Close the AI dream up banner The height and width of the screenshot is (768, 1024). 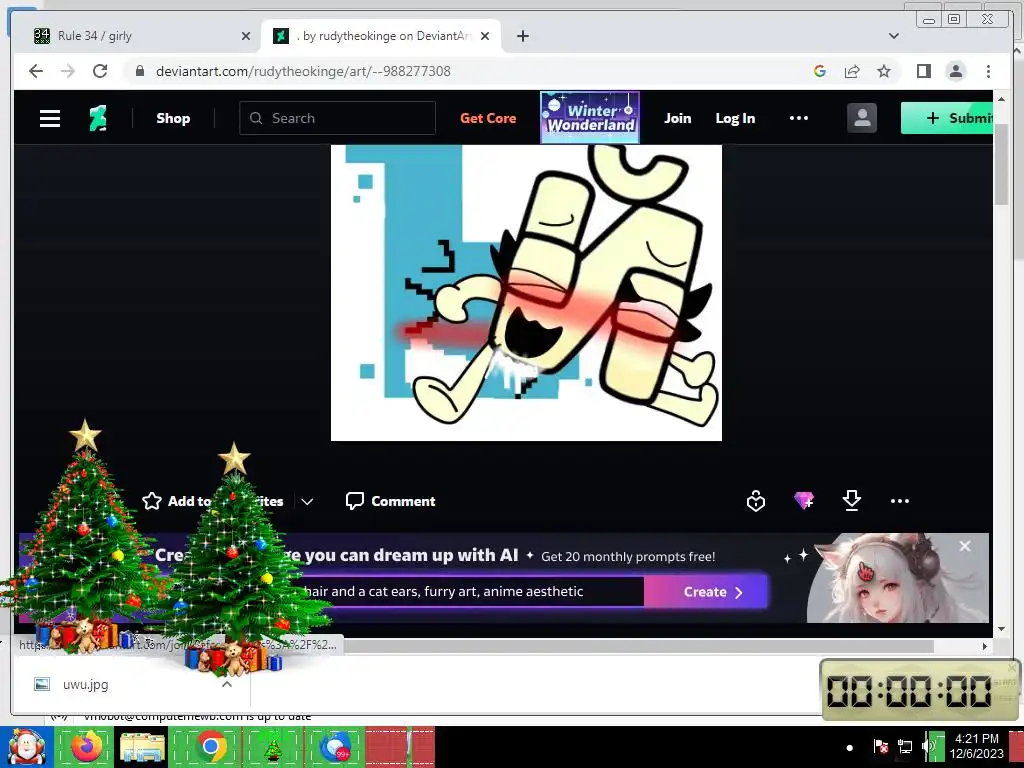pos(965,546)
